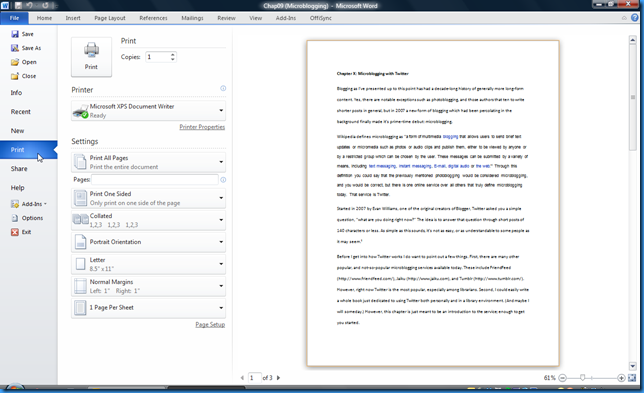
Task: Select the Print section in the sidebar
Action: pos(28,149)
